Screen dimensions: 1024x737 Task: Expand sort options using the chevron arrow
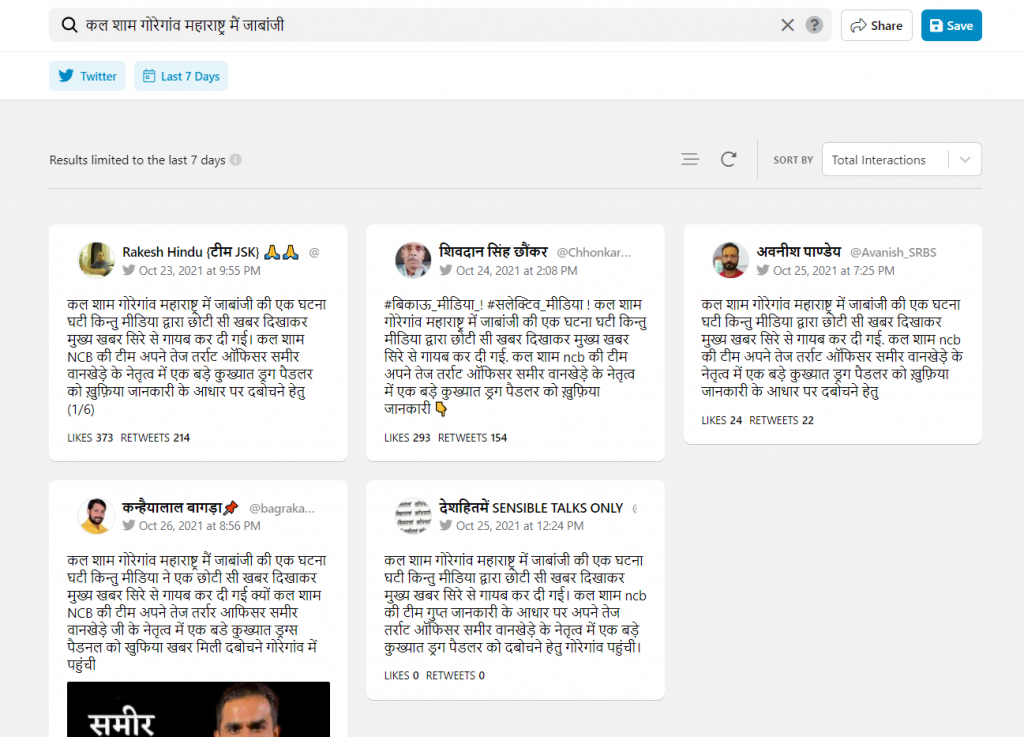click(x=964, y=159)
